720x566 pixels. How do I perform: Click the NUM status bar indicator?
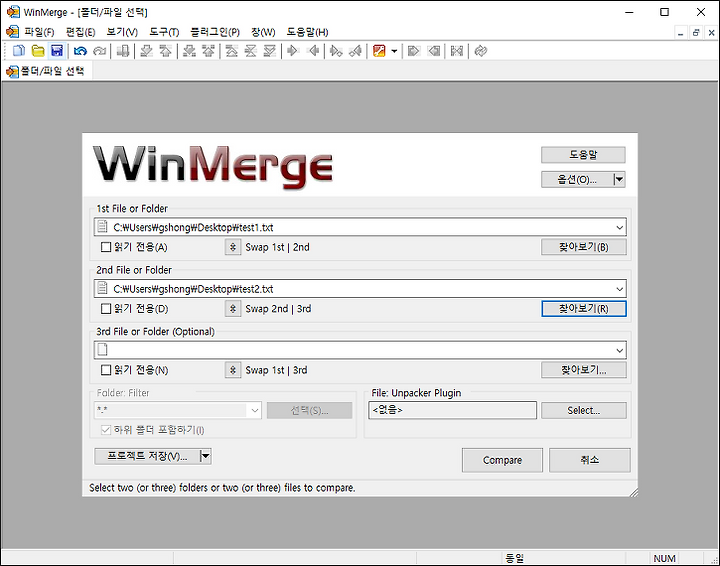pos(664,558)
